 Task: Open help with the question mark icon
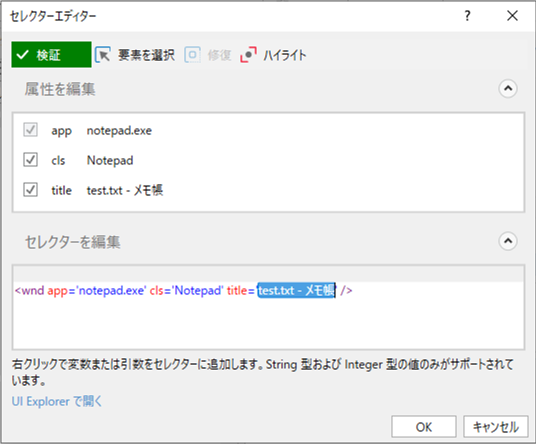pyautogui.click(x=467, y=16)
